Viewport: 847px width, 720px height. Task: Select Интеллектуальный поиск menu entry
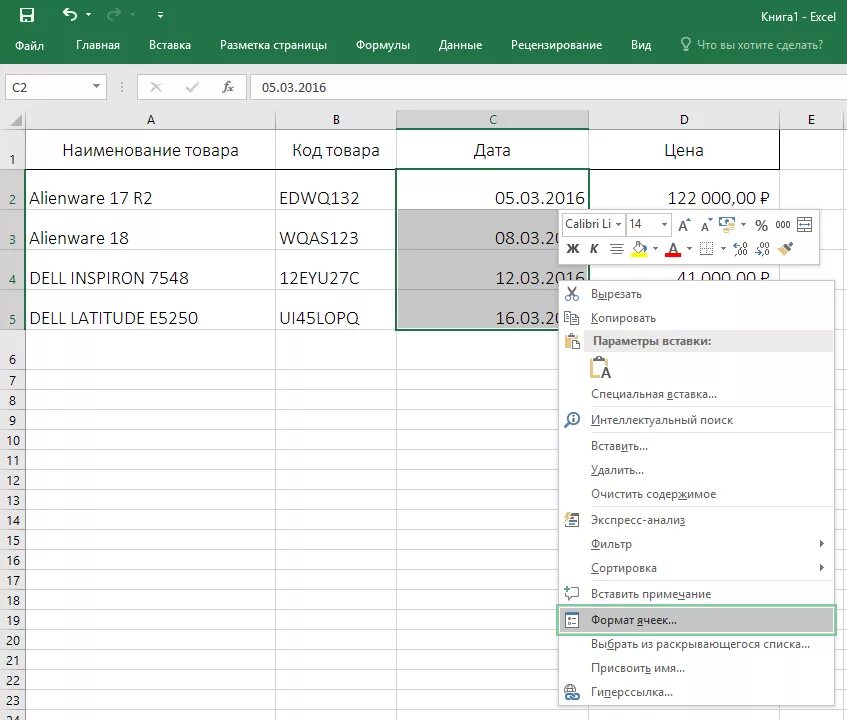[697, 420]
